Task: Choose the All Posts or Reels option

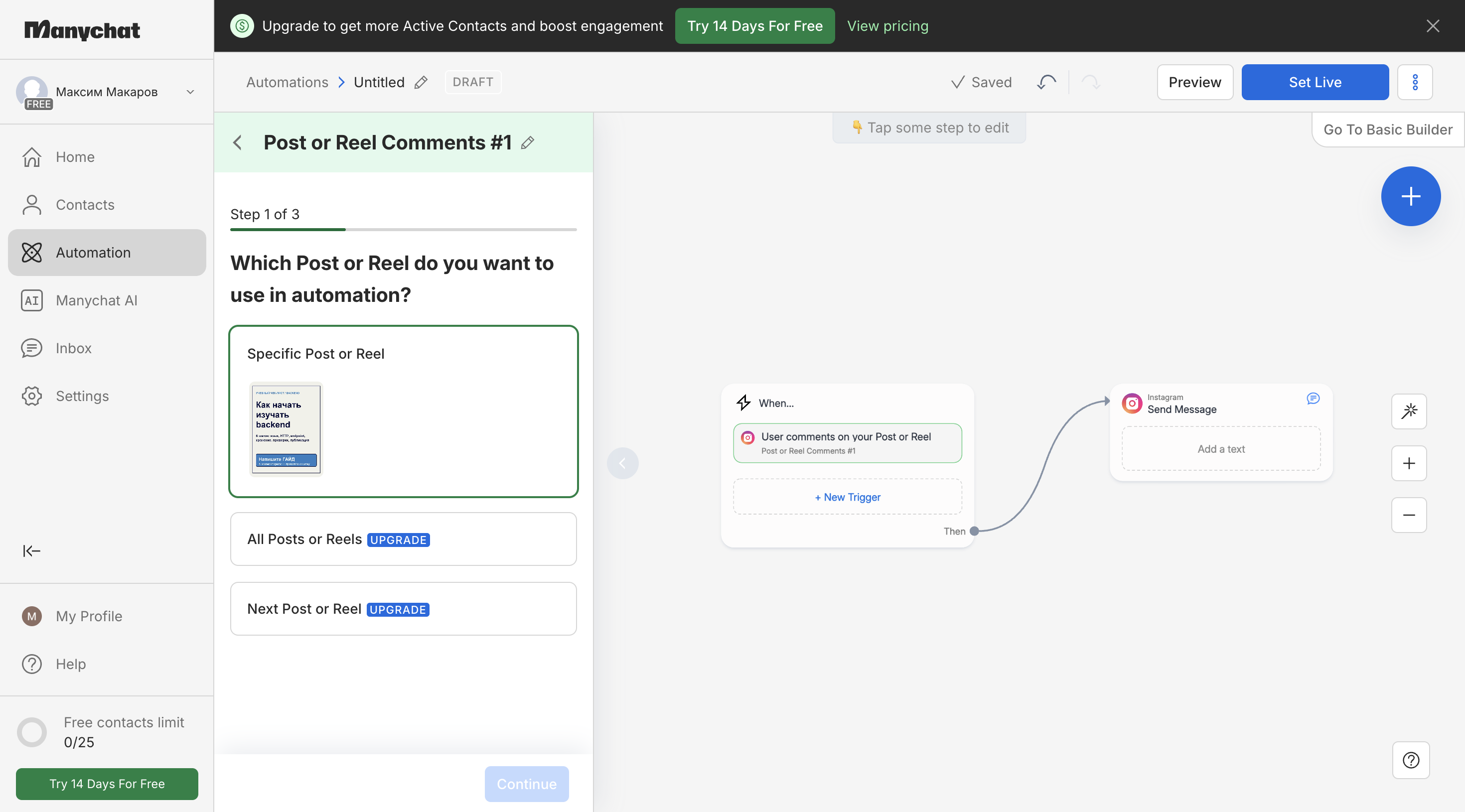Action: coord(403,539)
